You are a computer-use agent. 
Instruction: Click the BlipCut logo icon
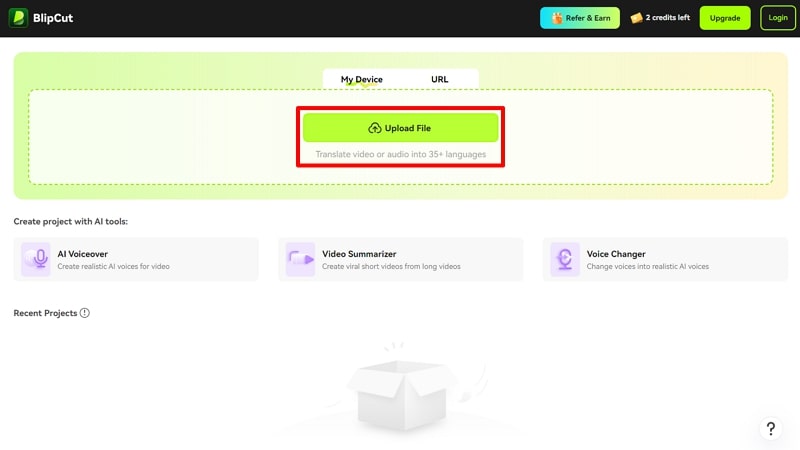pyautogui.click(x=19, y=18)
